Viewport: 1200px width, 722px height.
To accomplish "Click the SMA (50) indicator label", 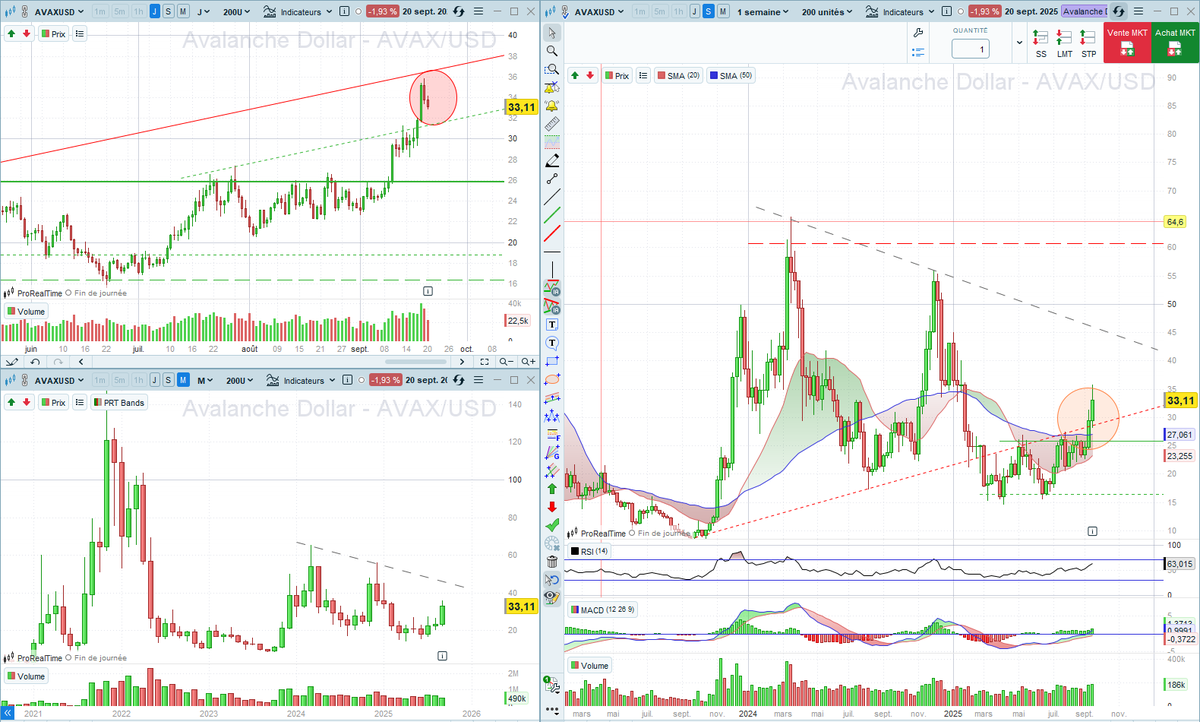I will pyautogui.click(x=730, y=75).
